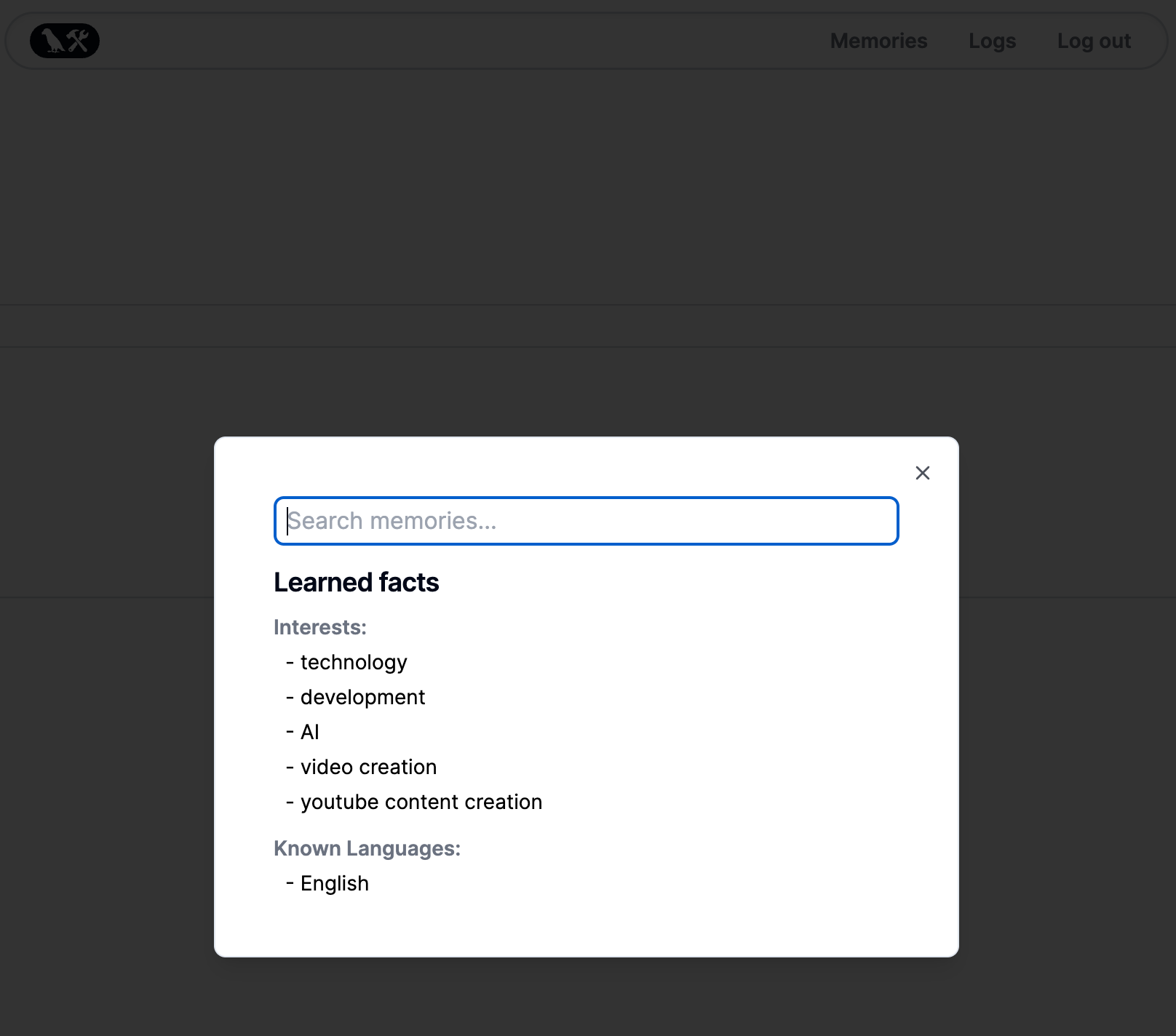Click the Learned facts heading
The height and width of the screenshot is (1036, 1176).
click(x=357, y=582)
